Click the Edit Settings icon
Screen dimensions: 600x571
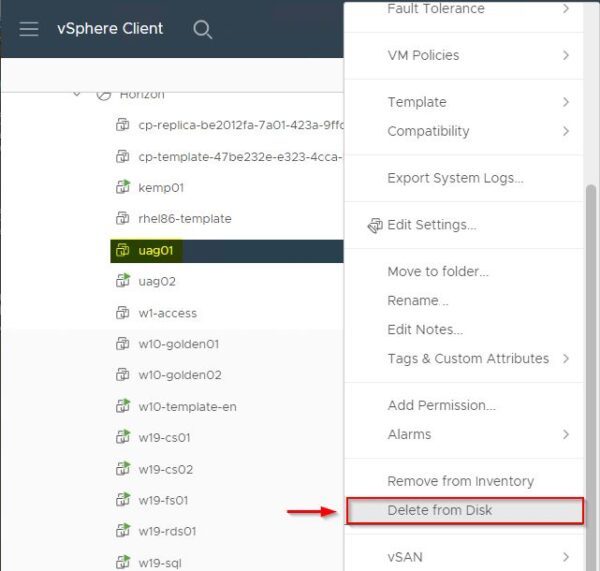coord(375,225)
